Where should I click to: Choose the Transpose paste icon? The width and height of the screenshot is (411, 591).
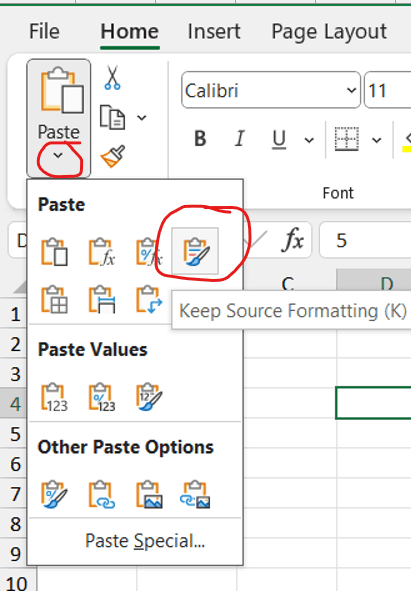[x=149, y=299]
